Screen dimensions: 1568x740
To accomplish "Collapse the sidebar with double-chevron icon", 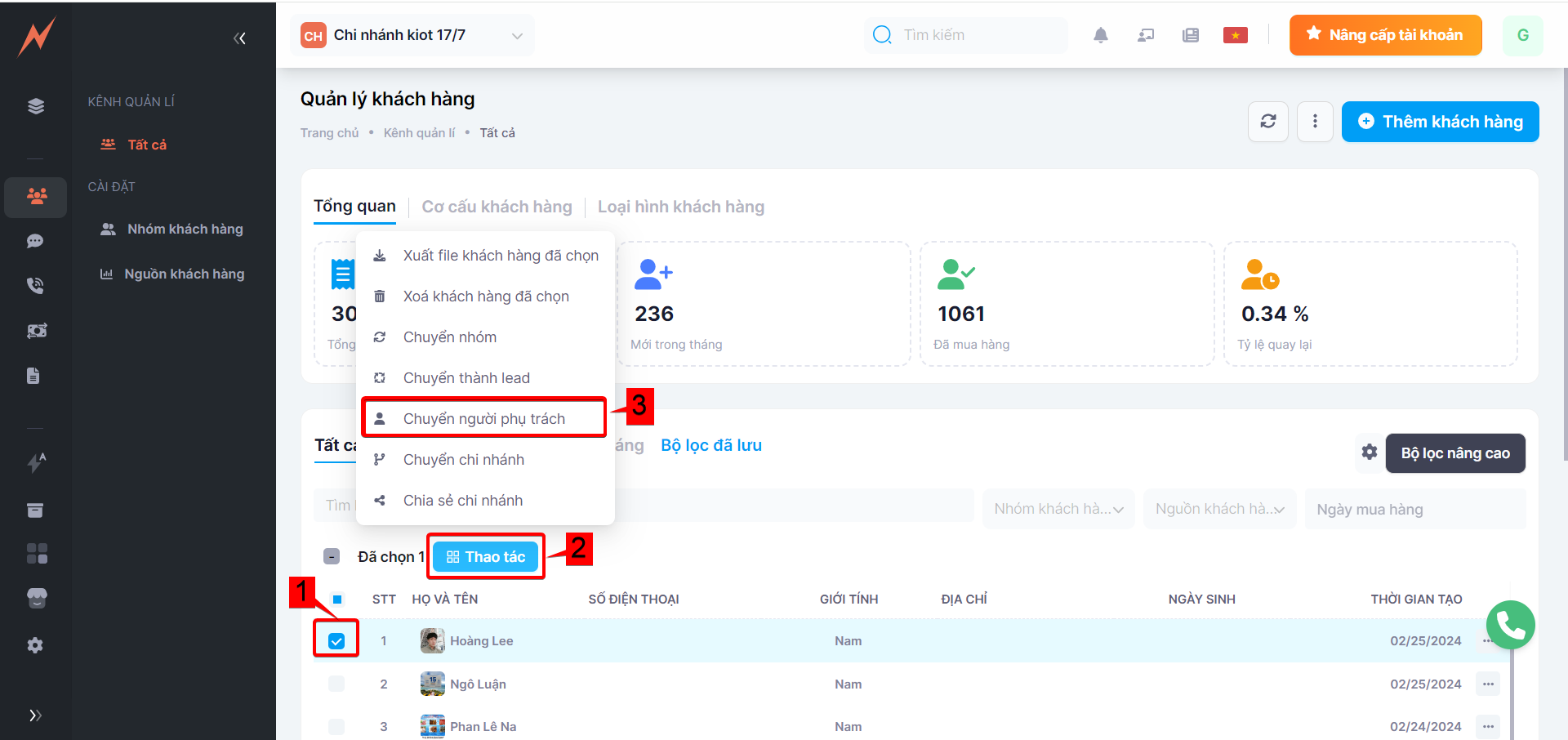I will (x=239, y=38).
